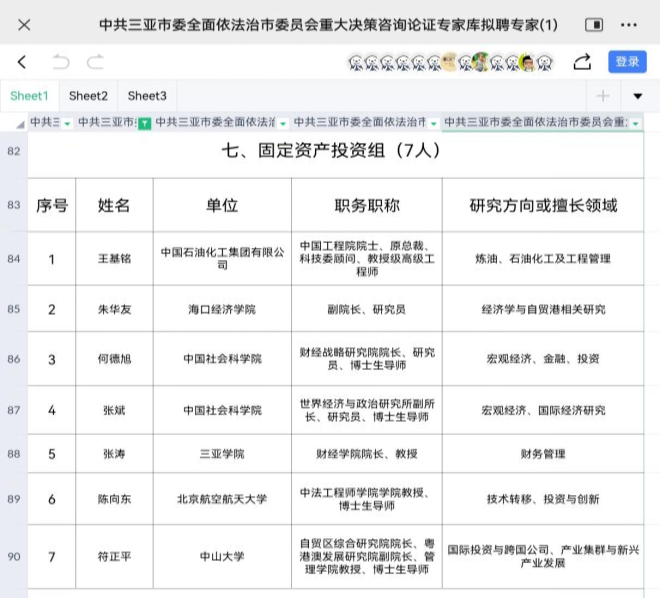Open filter dropdown on fourth column header
The image size is (661, 599).
433,124
